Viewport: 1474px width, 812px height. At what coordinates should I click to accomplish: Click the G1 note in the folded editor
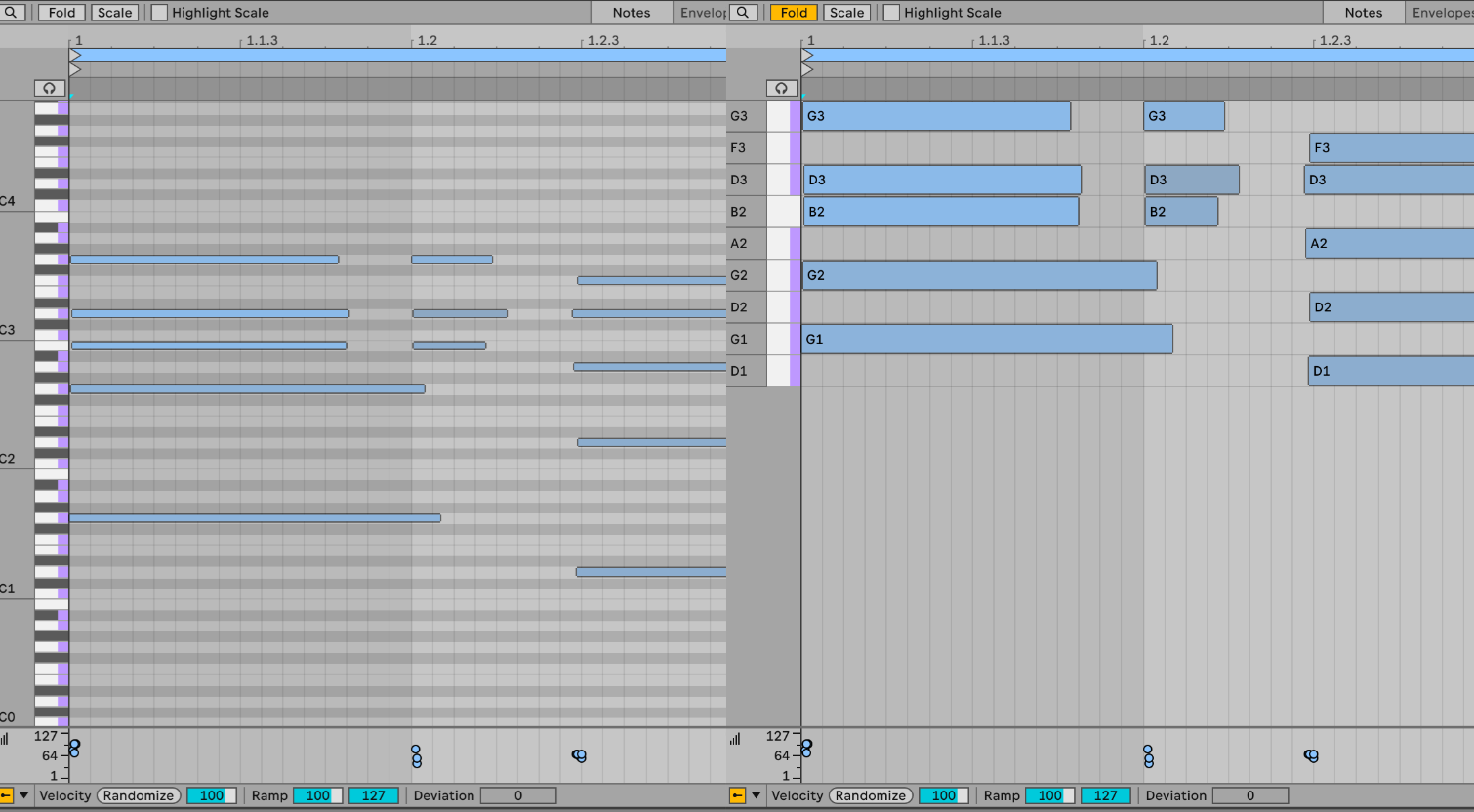[986, 339]
